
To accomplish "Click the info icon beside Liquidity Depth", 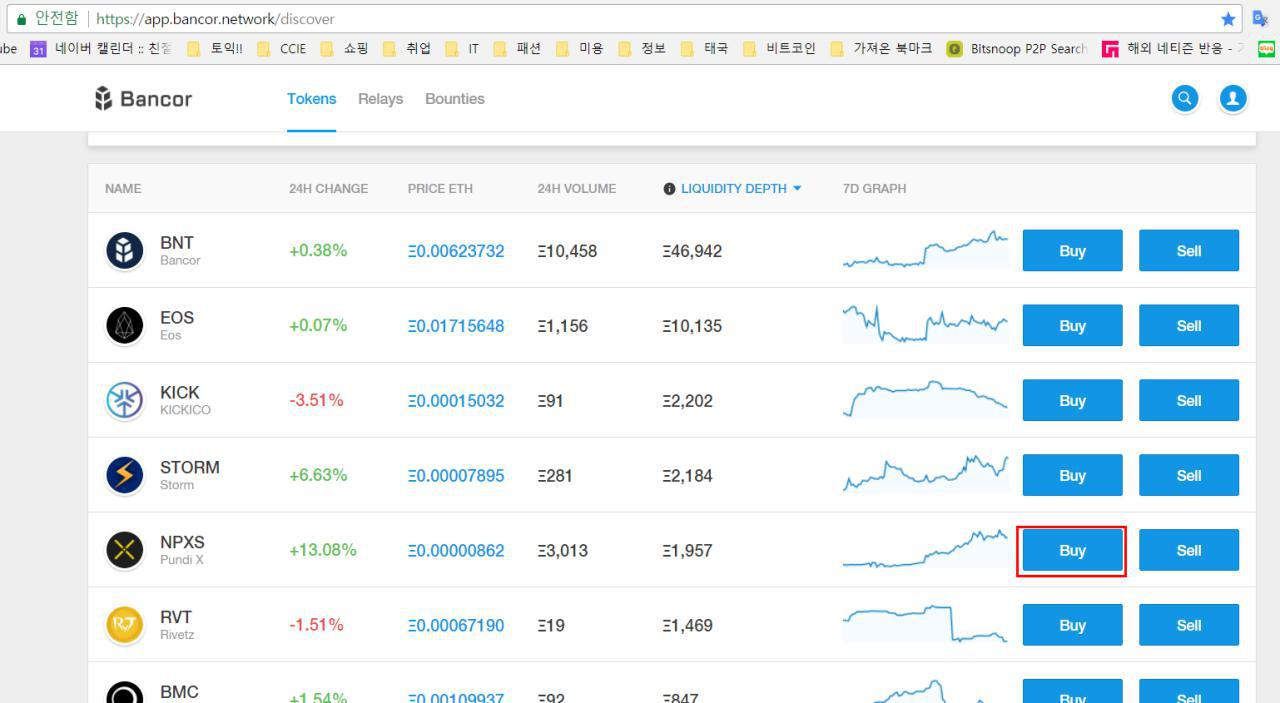I will [669, 188].
